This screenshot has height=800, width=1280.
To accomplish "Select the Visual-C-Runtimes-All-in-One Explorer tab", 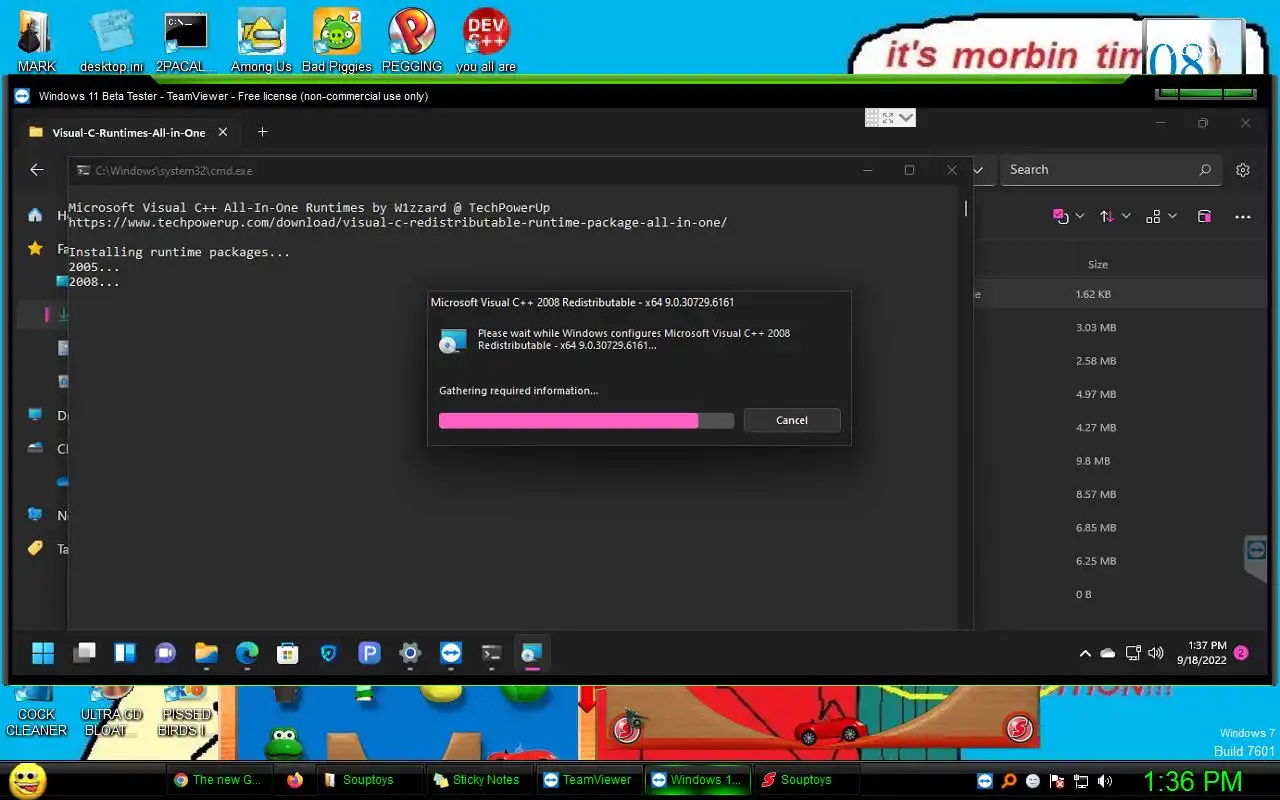I will click(x=128, y=132).
